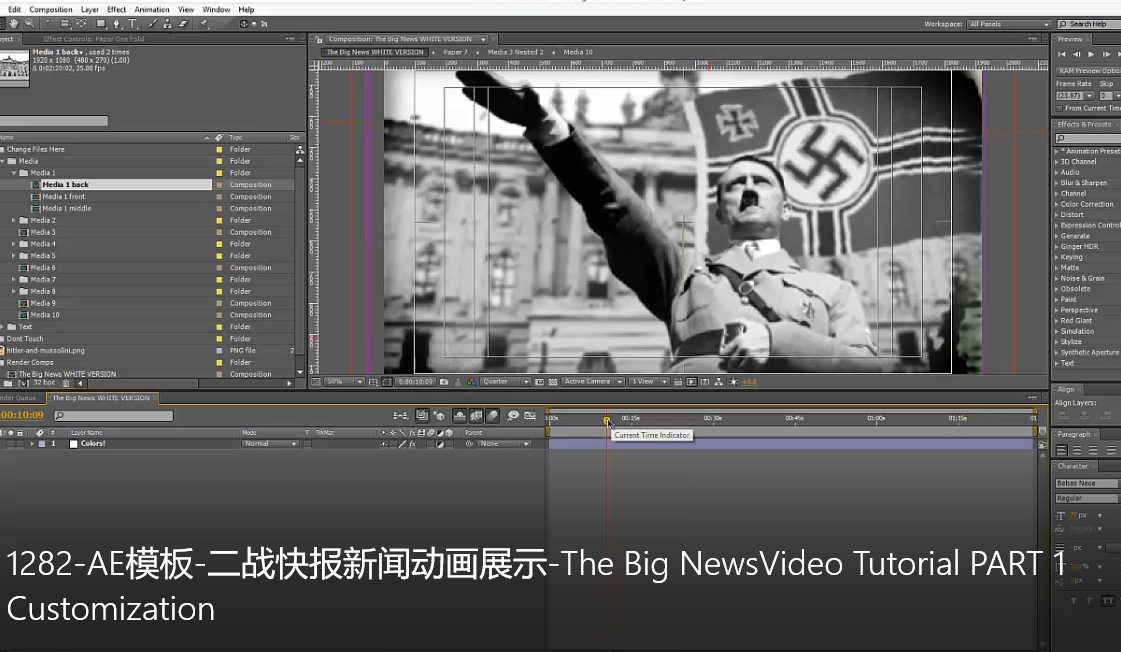This screenshot has width=1121, height=652.
Task: Click the Media 10 breadcrumb
Action: (x=578, y=52)
